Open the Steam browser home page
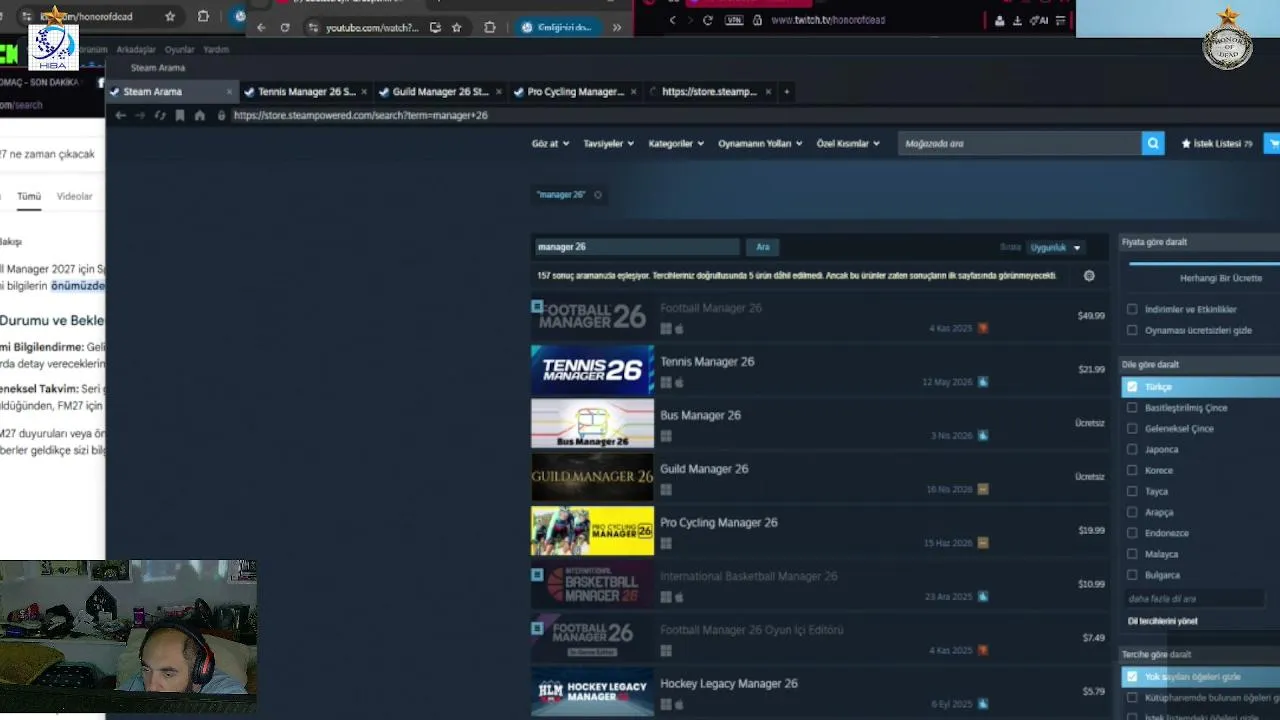 (x=200, y=116)
